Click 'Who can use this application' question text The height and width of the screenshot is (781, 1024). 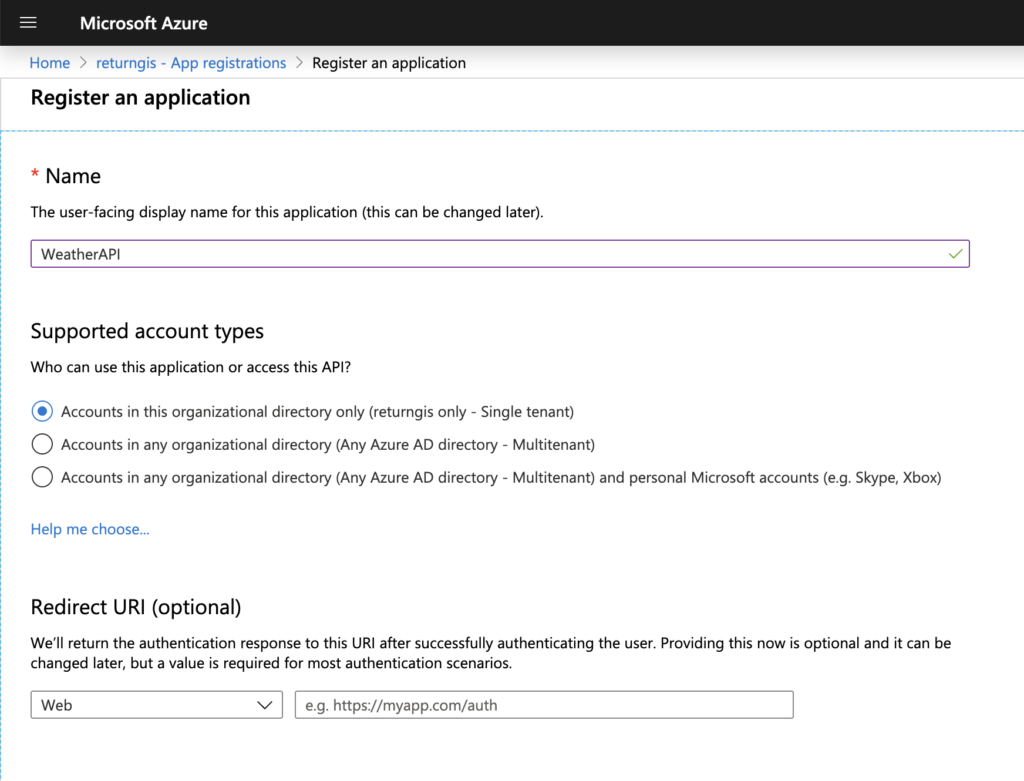pyautogui.click(x=191, y=367)
